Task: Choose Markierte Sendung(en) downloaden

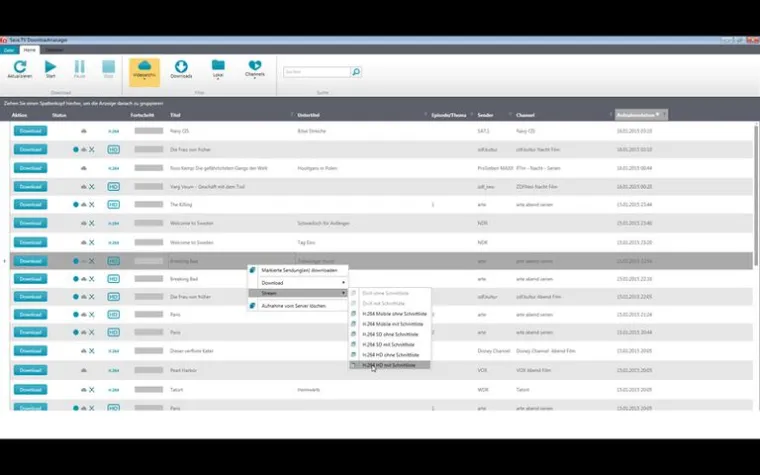Action: pos(297,270)
